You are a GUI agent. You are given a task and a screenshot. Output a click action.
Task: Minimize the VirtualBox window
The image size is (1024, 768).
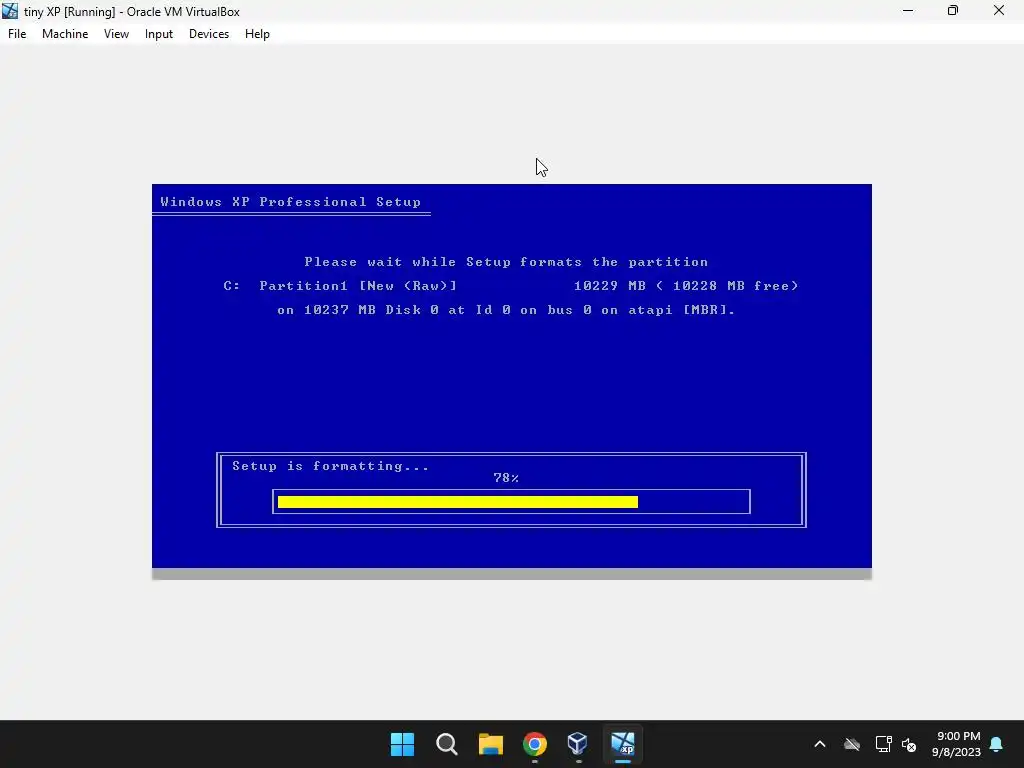pos(908,11)
